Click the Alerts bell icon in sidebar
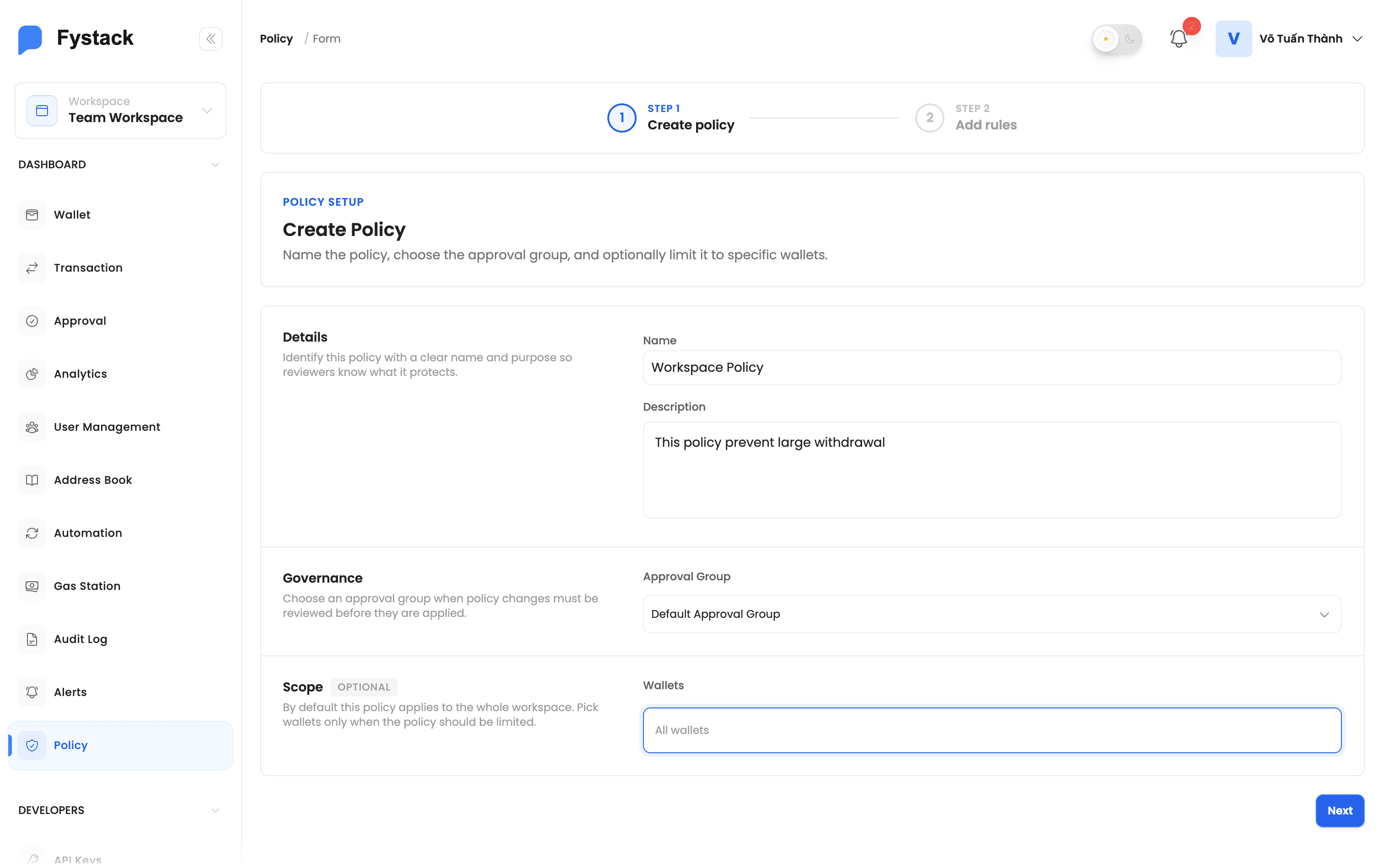The height and width of the screenshot is (868, 1383). pyautogui.click(x=32, y=692)
